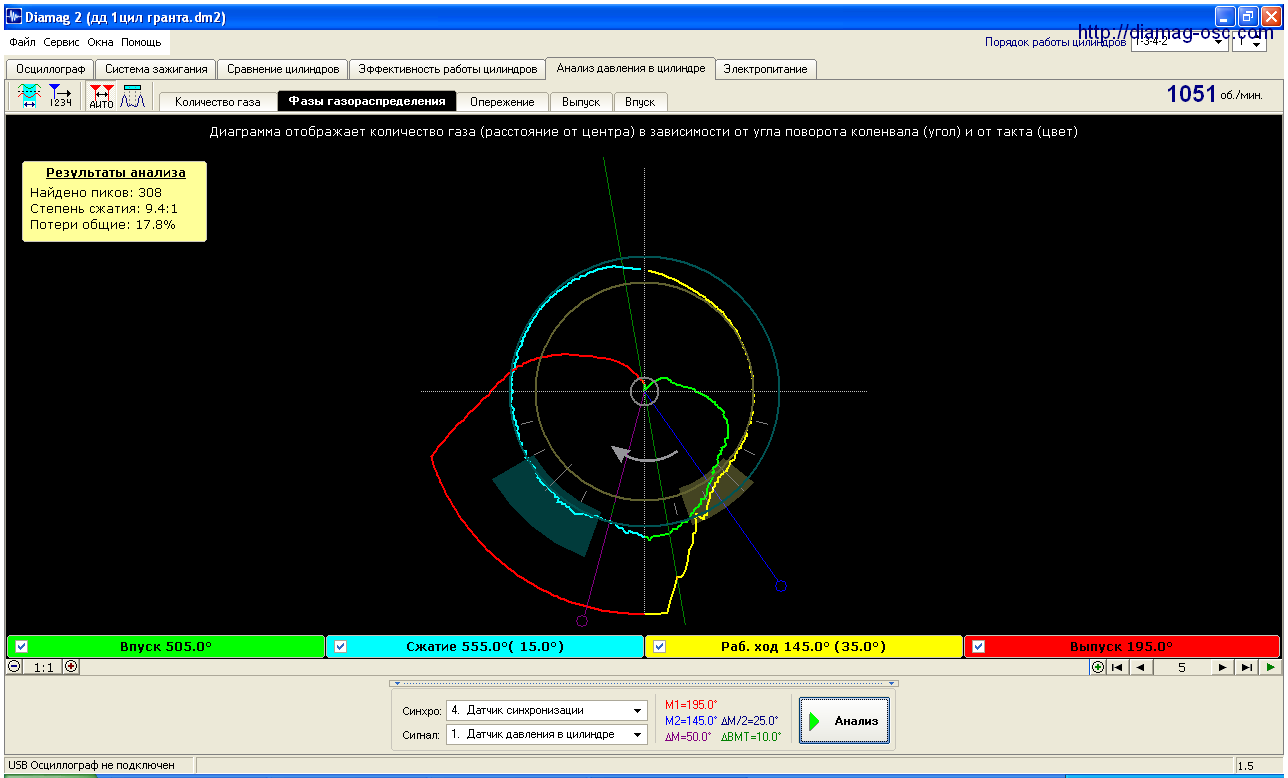Image resolution: width=1288 pixels, height=778 pixels.
Task: Switch to the Эффективность работы цилиндров tab
Action: point(448,69)
